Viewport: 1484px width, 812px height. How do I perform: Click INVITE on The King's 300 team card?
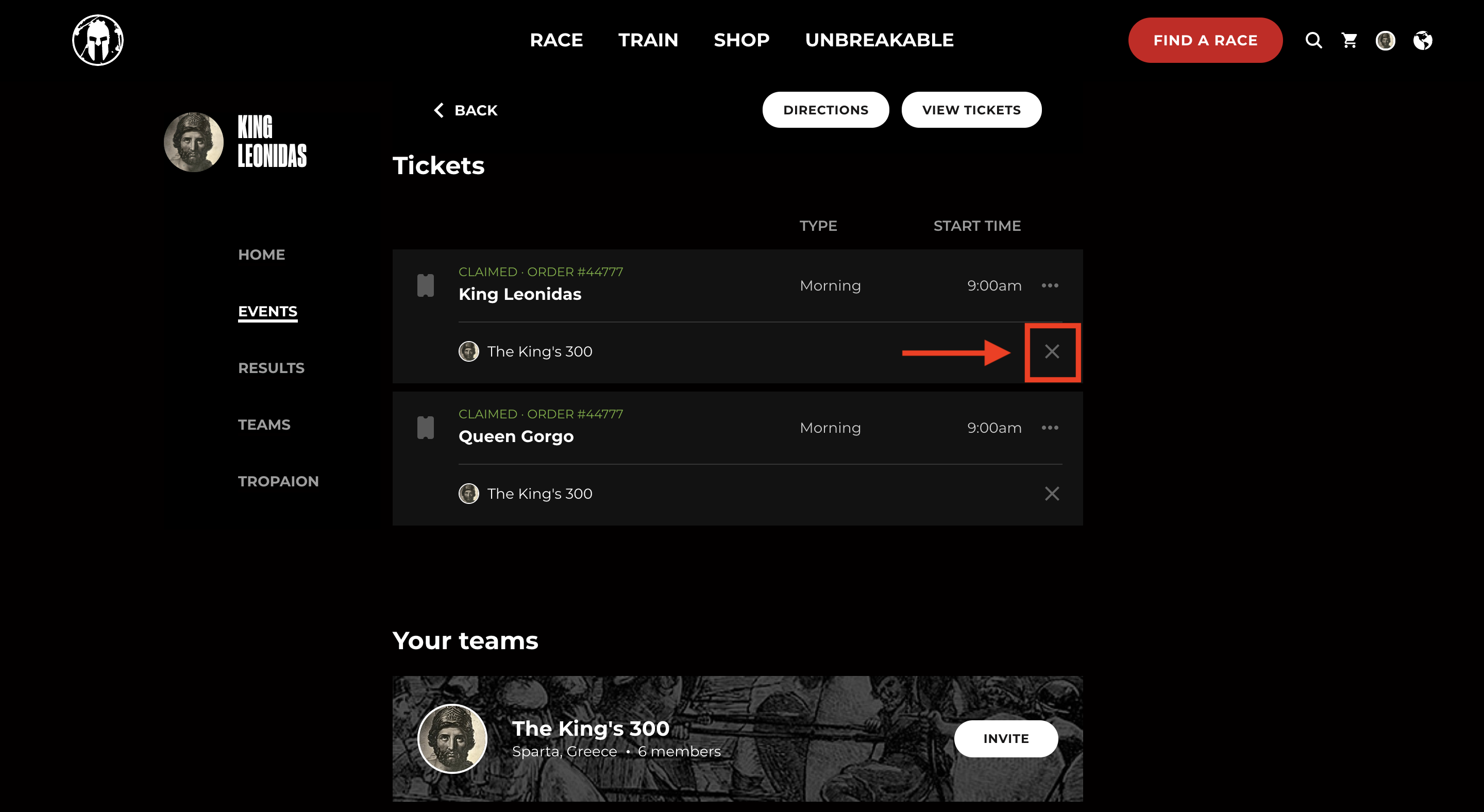point(1006,738)
